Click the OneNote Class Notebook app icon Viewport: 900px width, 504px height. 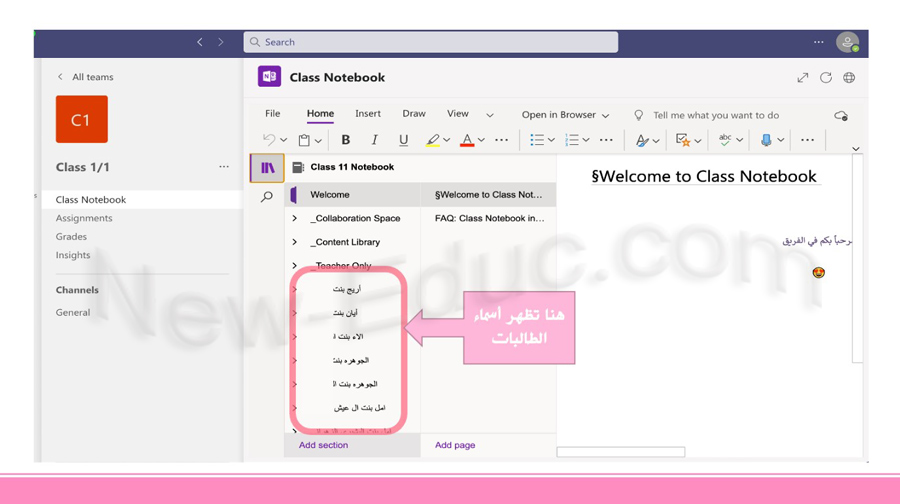pyautogui.click(x=269, y=77)
